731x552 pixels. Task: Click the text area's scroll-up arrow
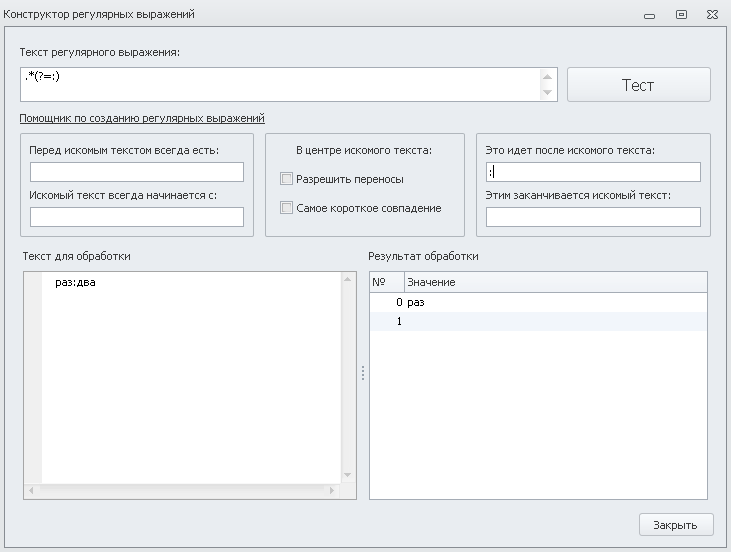click(347, 279)
